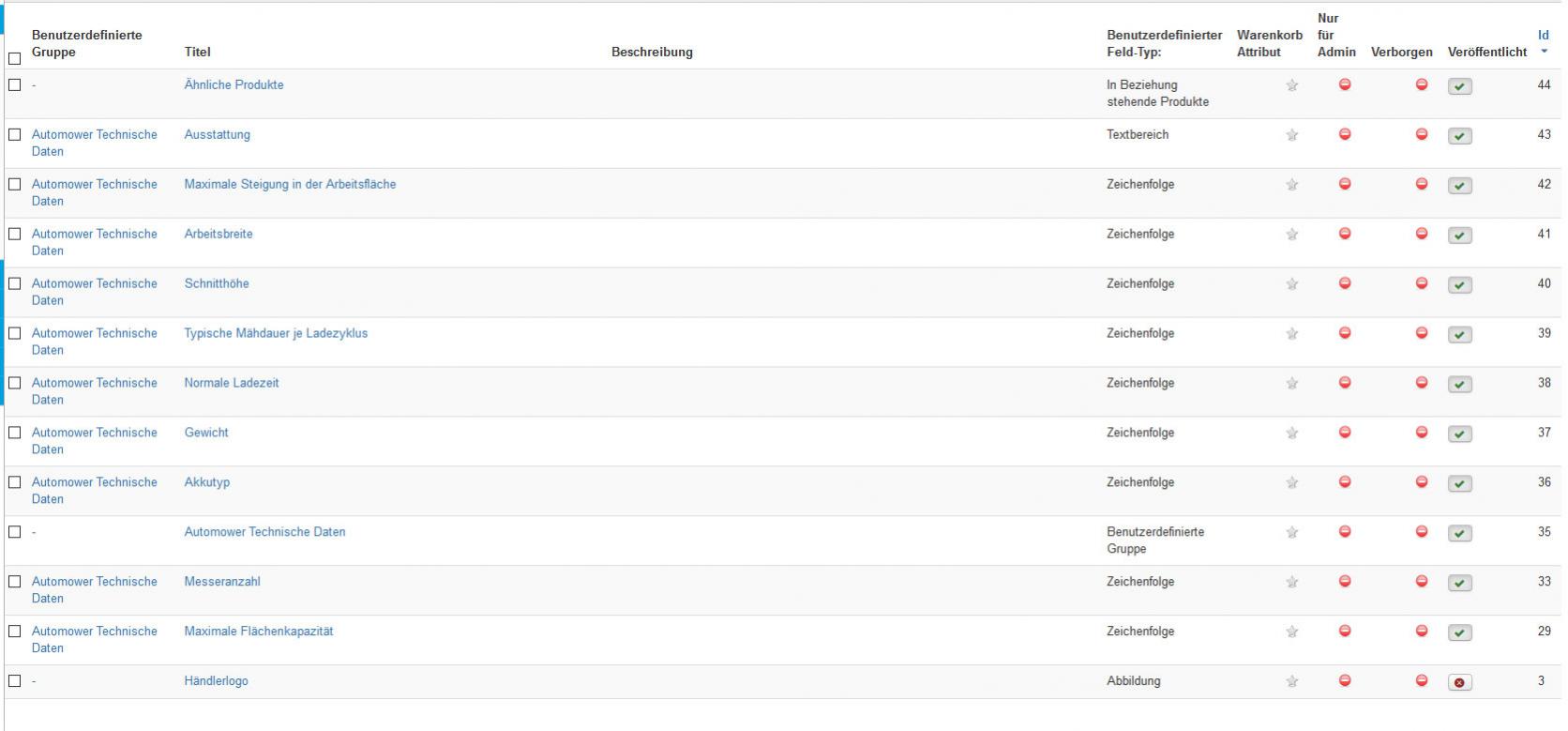Select all rows with the header checkbox
The height and width of the screenshot is (731, 1568).
(14, 58)
